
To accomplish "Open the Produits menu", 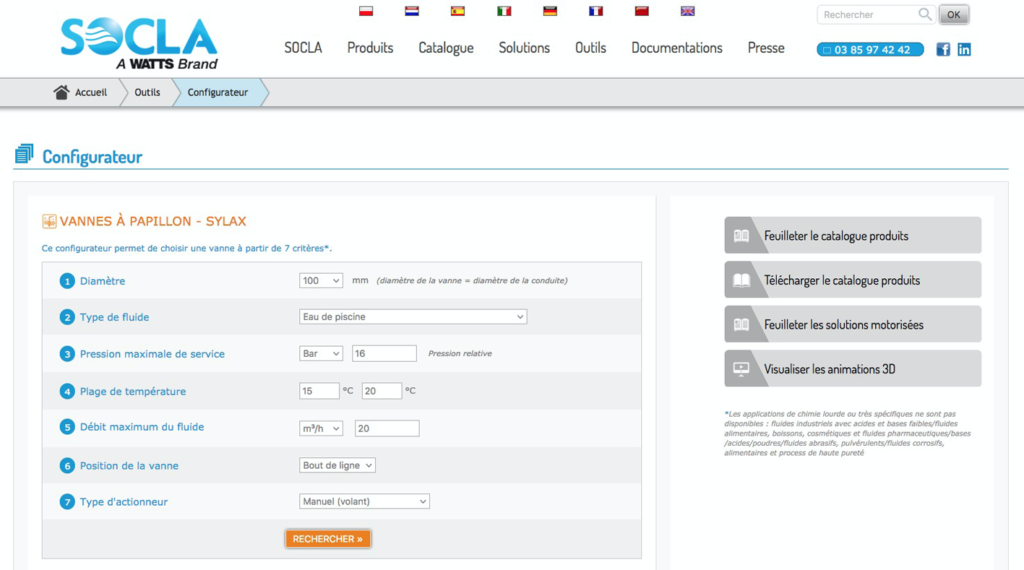I will point(370,48).
